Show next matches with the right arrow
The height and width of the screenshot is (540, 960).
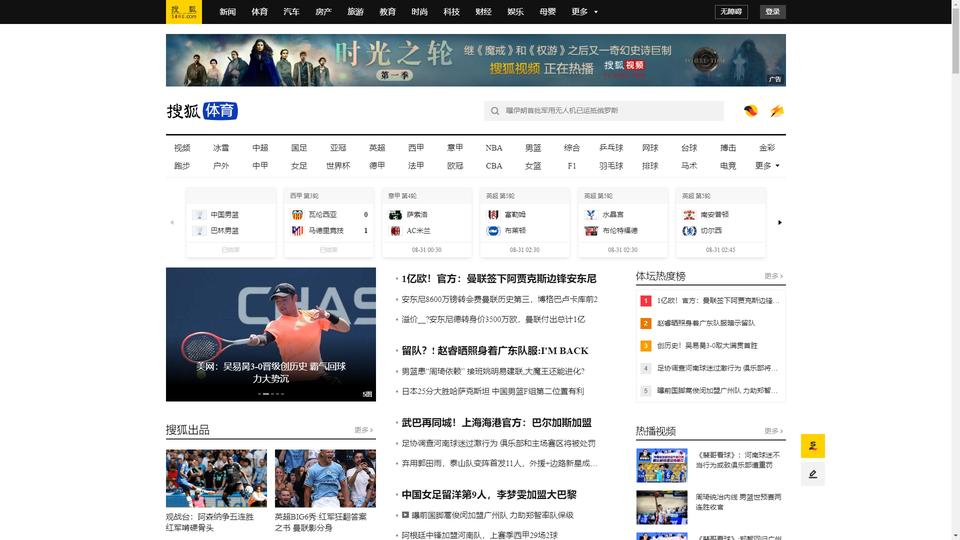pyautogui.click(x=779, y=222)
